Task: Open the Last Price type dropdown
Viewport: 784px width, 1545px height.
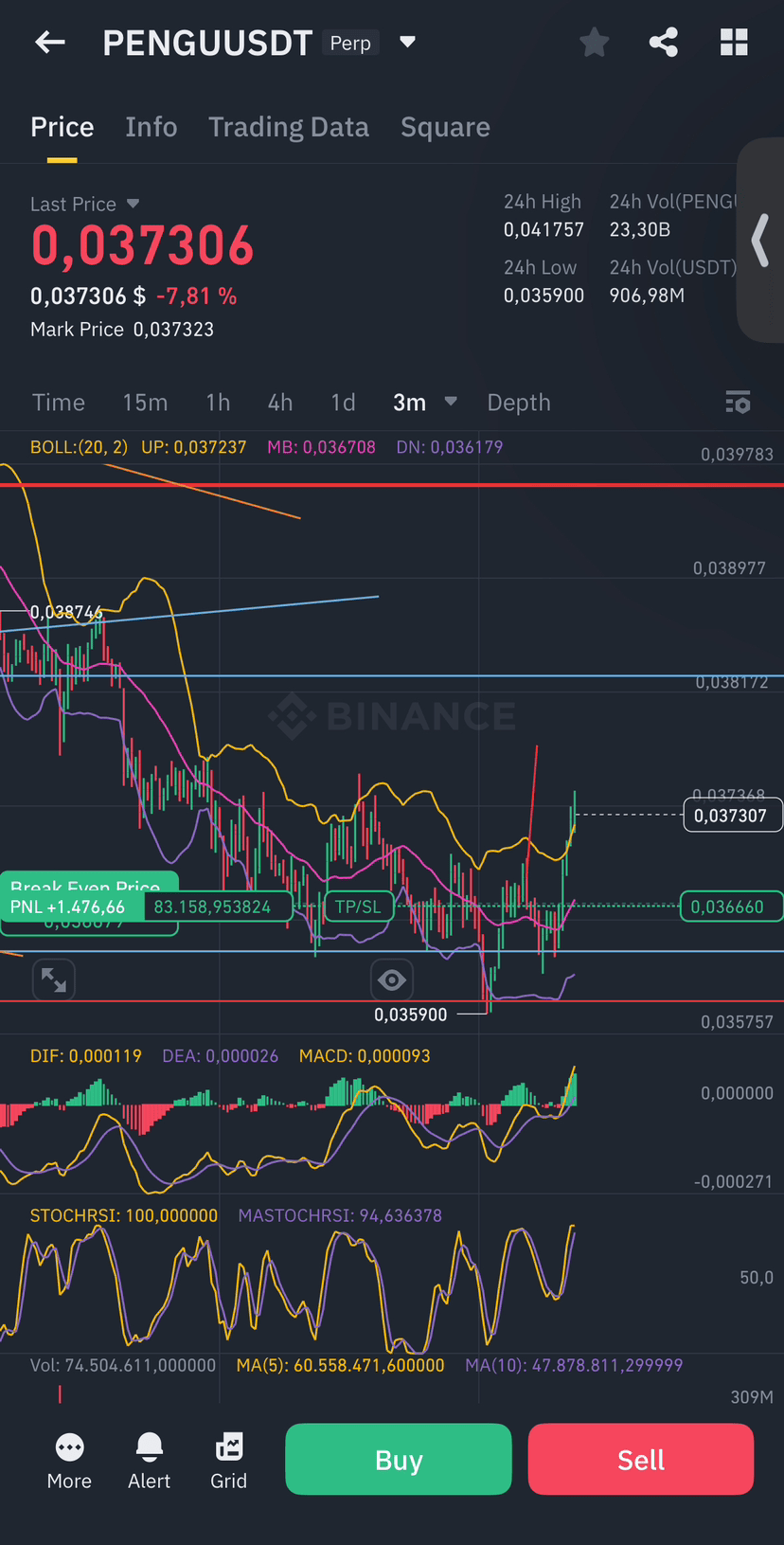Action: tap(133, 204)
